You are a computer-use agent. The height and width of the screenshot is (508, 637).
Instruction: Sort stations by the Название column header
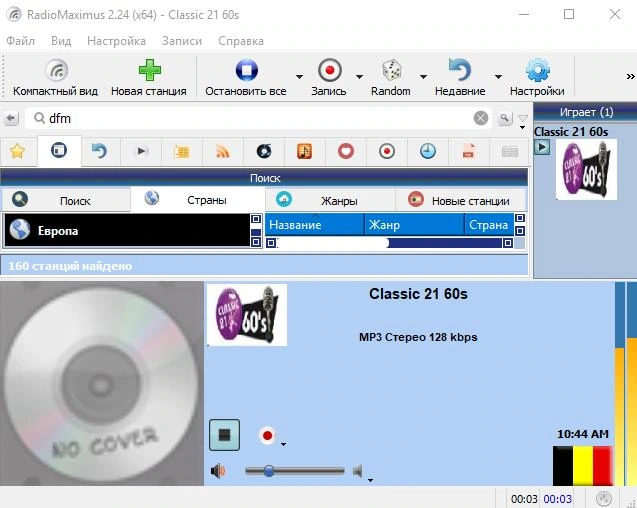[315, 225]
